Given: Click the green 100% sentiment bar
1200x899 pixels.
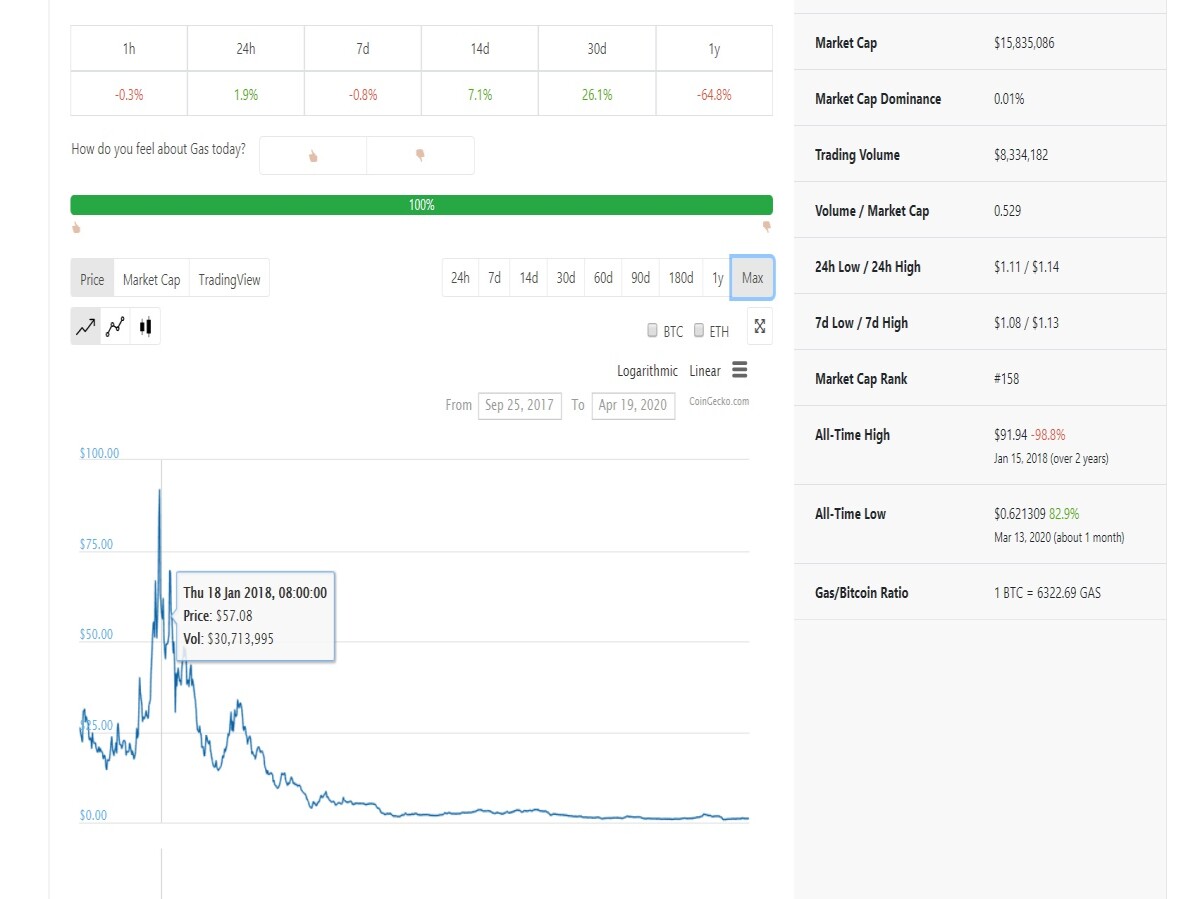Looking at the screenshot, I should pyautogui.click(x=421, y=205).
